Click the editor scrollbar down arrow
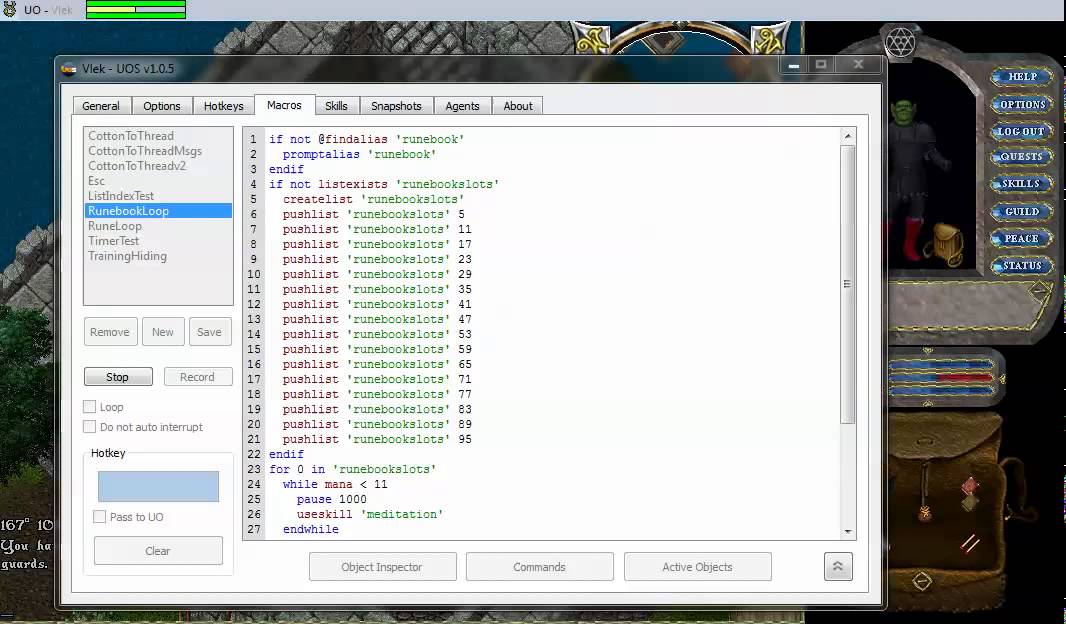This screenshot has width=1066, height=624. [x=848, y=532]
